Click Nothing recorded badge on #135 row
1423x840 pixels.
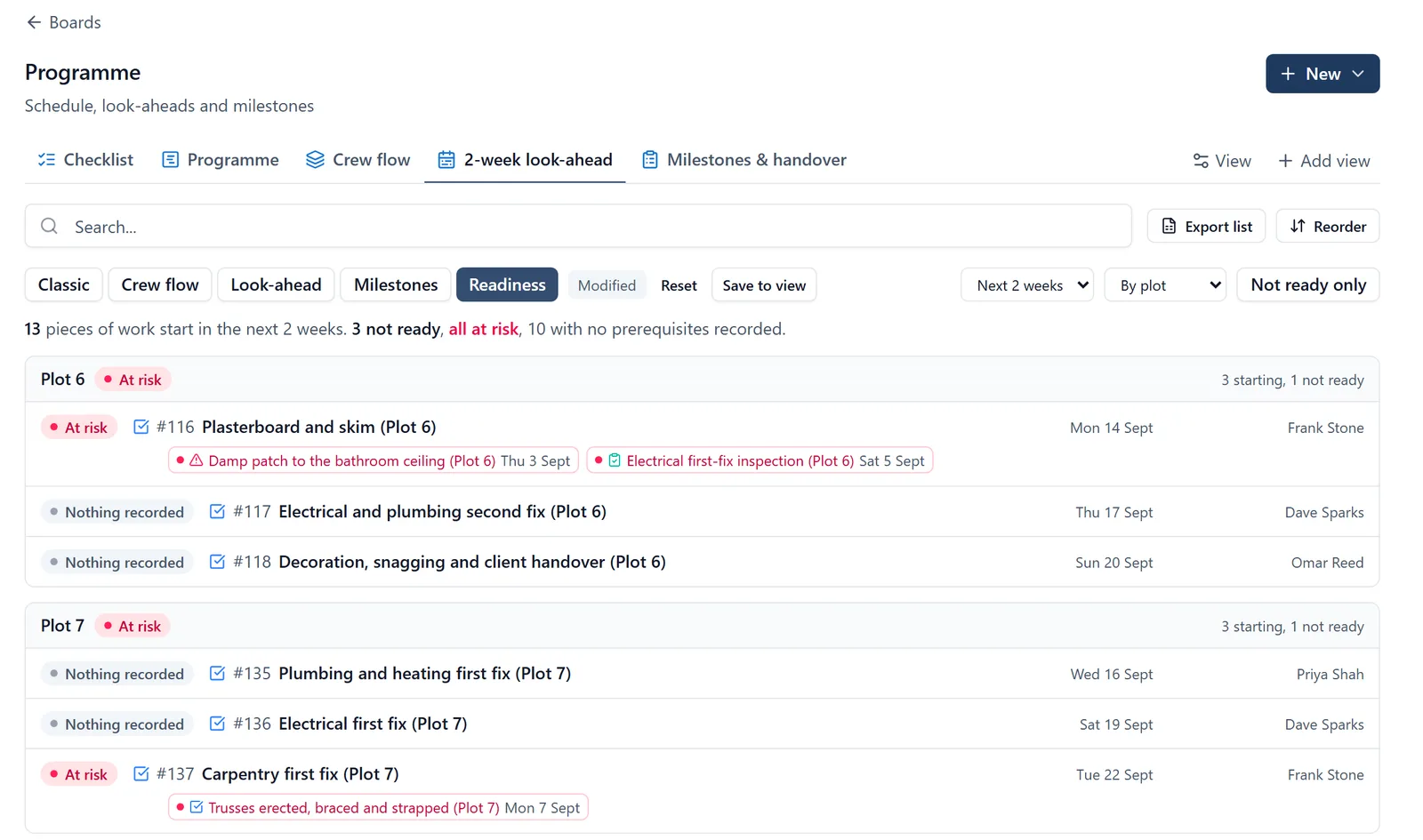[117, 674]
